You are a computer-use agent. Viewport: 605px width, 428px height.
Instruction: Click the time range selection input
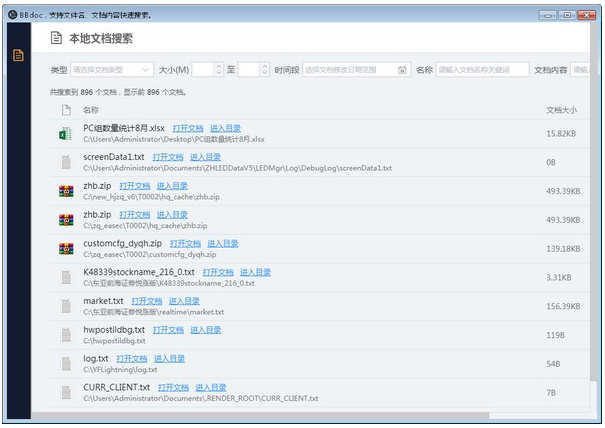click(x=348, y=70)
